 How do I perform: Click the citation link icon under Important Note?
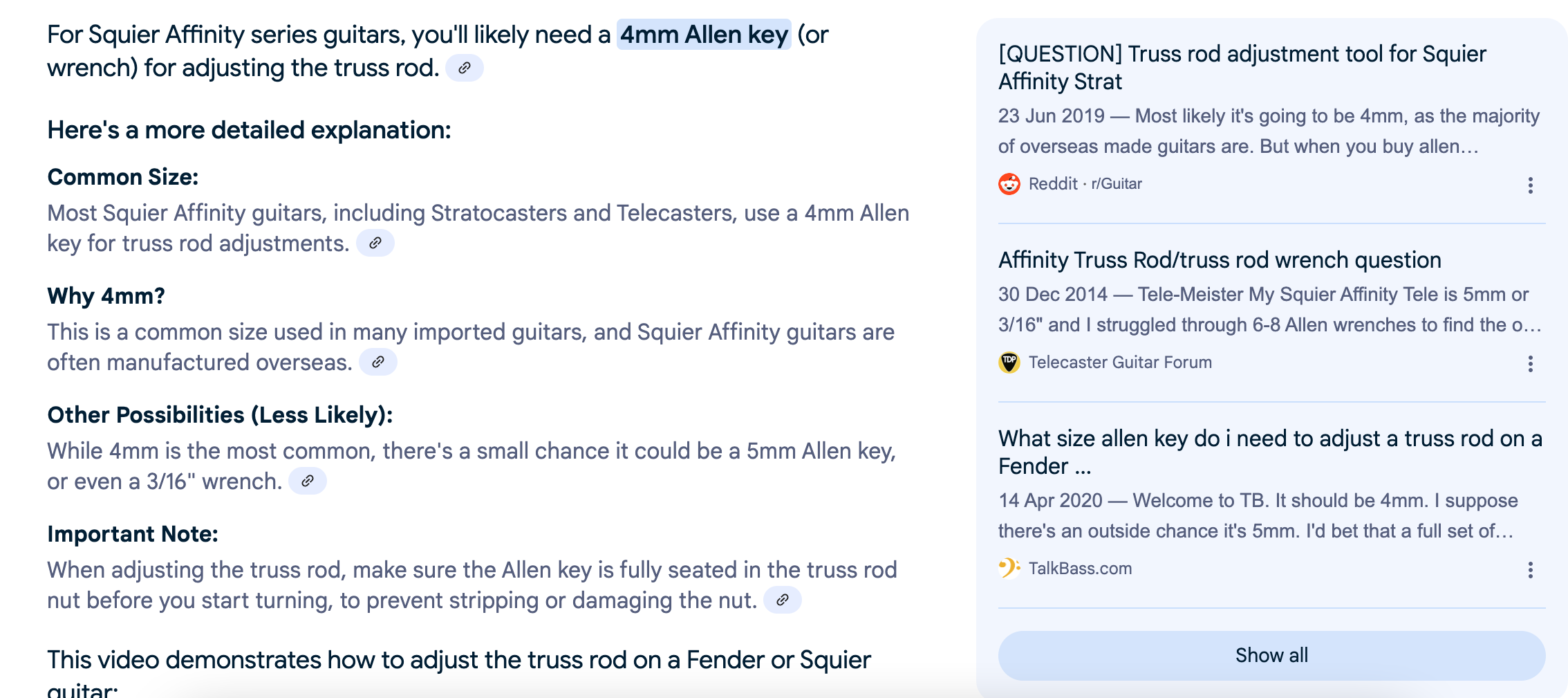pyautogui.click(x=783, y=600)
